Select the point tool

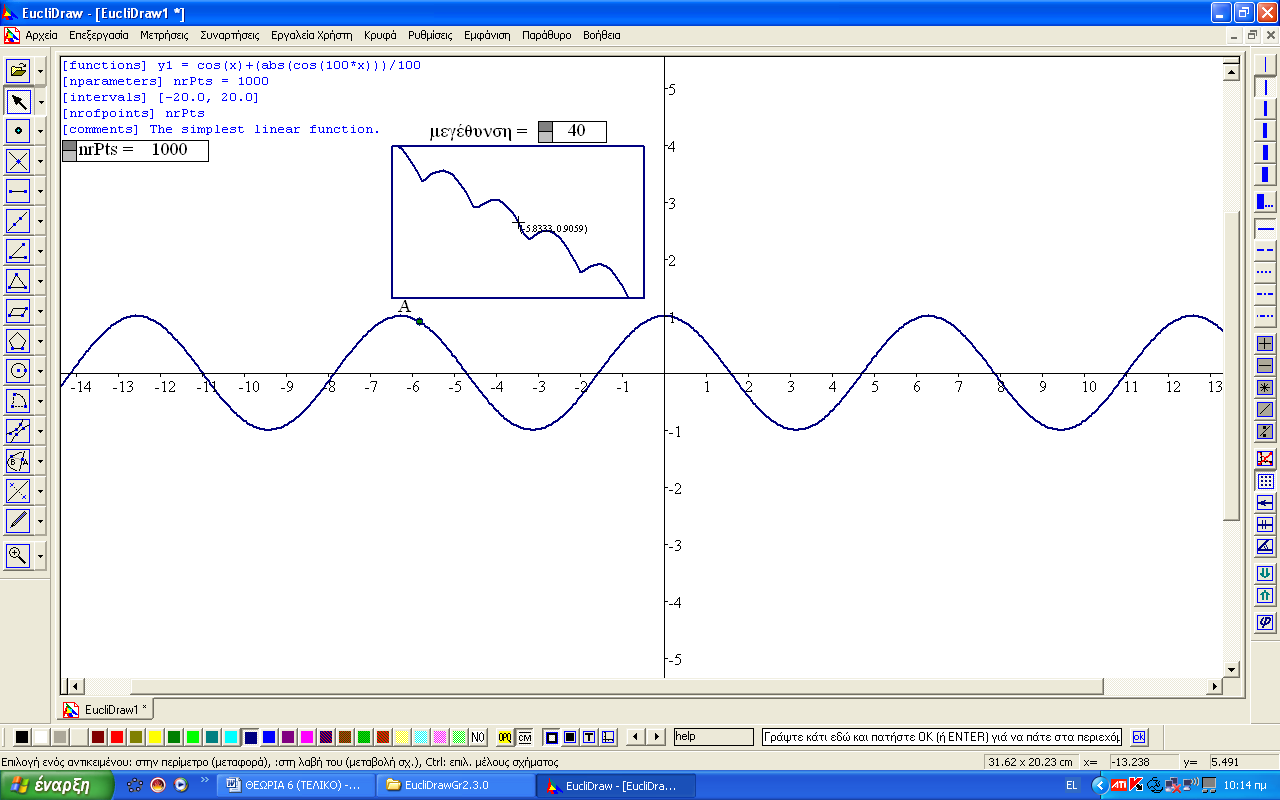point(18,131)
